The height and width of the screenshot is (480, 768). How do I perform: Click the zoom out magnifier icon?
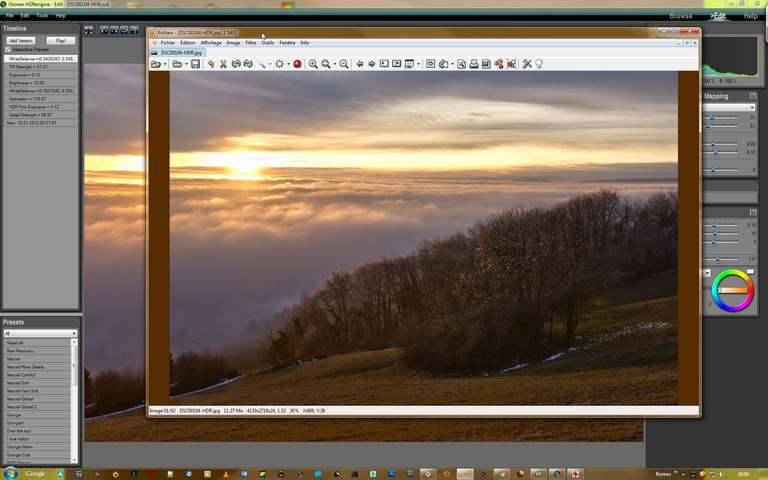pos(344,64)
